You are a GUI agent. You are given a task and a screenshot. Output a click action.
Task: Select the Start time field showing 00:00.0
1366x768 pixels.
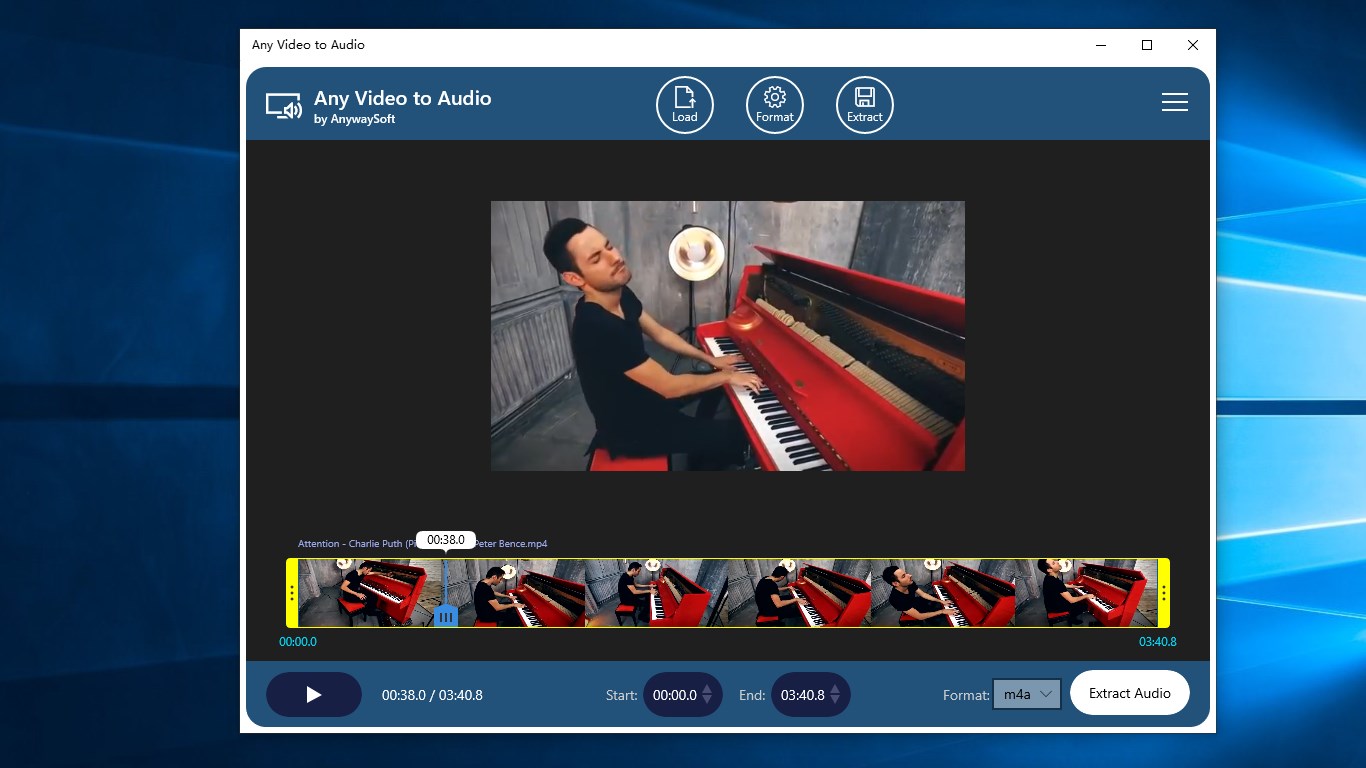coord(676,694)
